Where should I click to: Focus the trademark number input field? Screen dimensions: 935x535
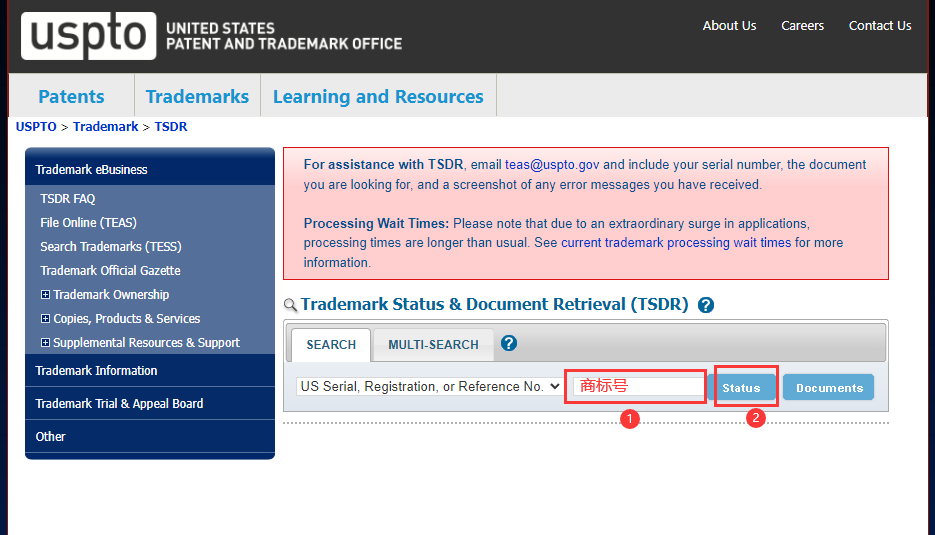tap(638, 386)
